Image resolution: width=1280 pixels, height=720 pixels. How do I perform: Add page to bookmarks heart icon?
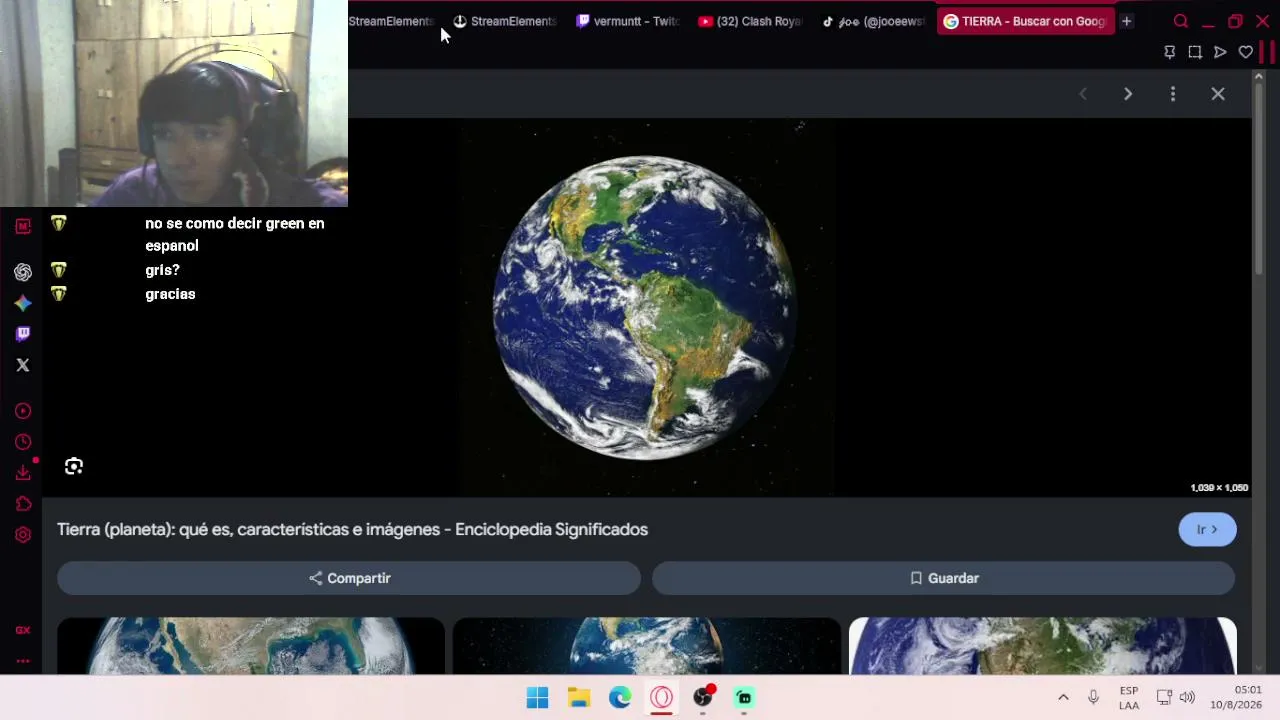coord(1246,52)
